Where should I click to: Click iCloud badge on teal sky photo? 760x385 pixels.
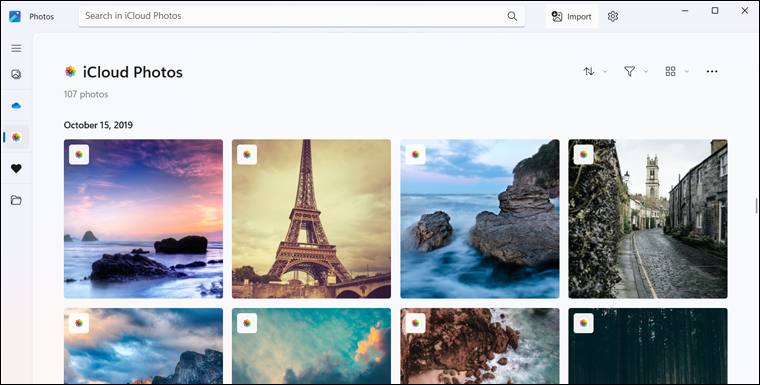coord(247,323)
